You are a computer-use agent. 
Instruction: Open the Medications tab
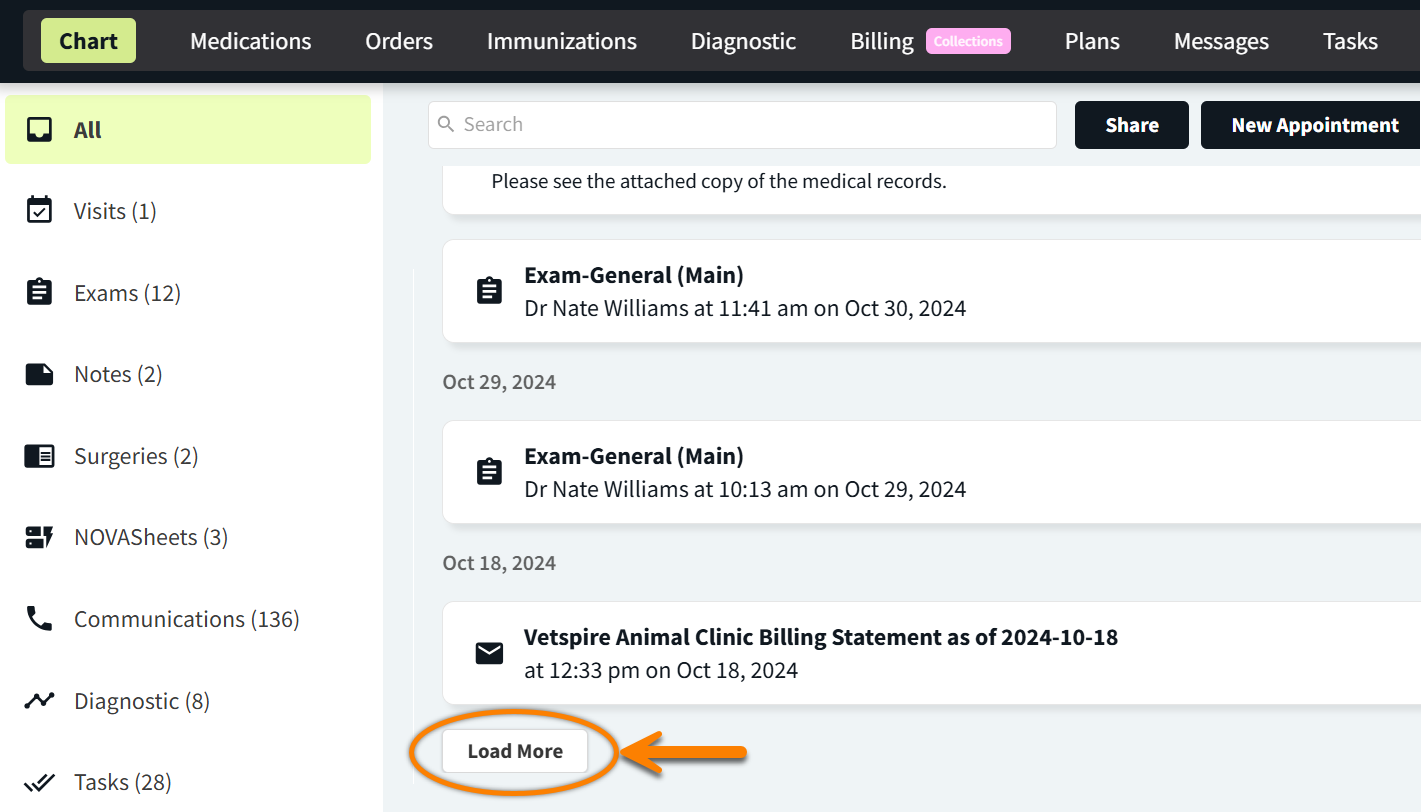pyautogui.click(x=251, y=41)
